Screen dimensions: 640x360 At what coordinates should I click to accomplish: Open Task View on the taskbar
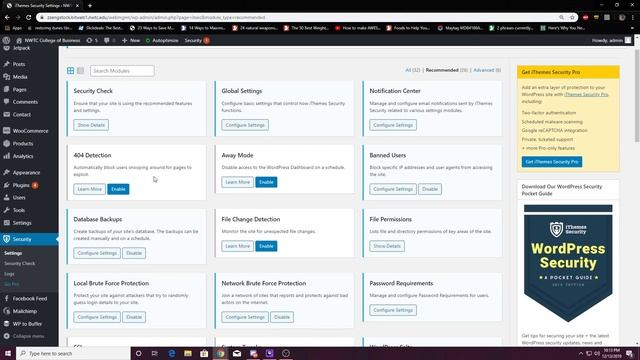tap(155, 353)
